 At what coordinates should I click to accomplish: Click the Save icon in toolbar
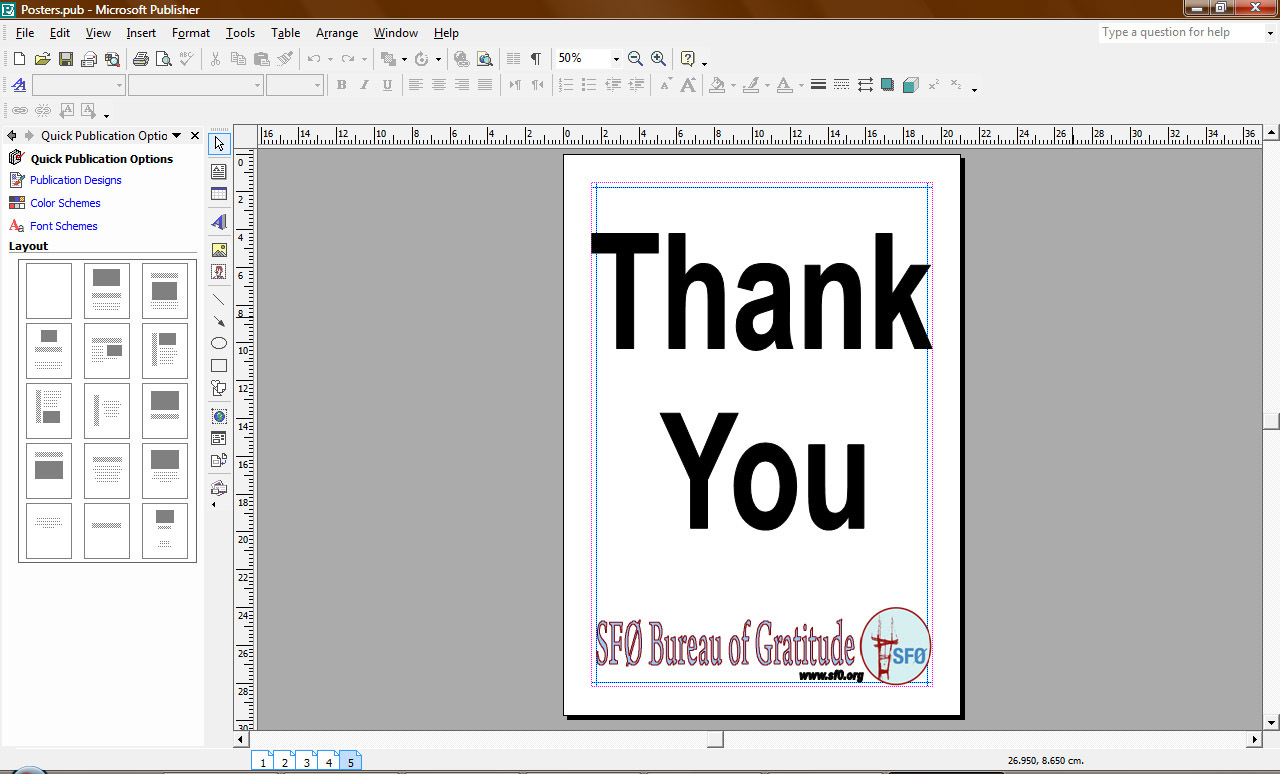pos(65,59)
